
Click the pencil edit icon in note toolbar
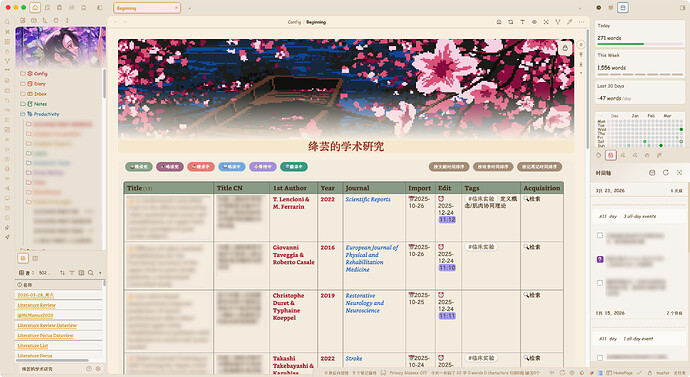coord(569,22)
